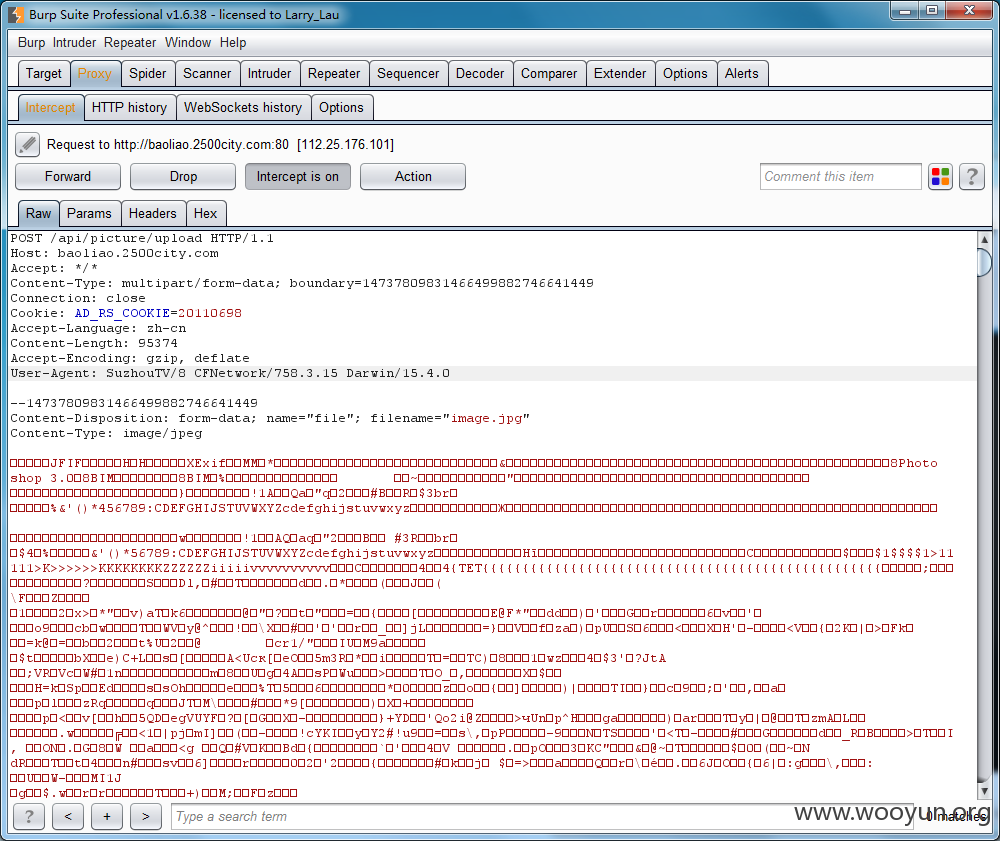Drop the intercepted request
This screenshot has width=1000, height=841.
(x=183, y=177)
